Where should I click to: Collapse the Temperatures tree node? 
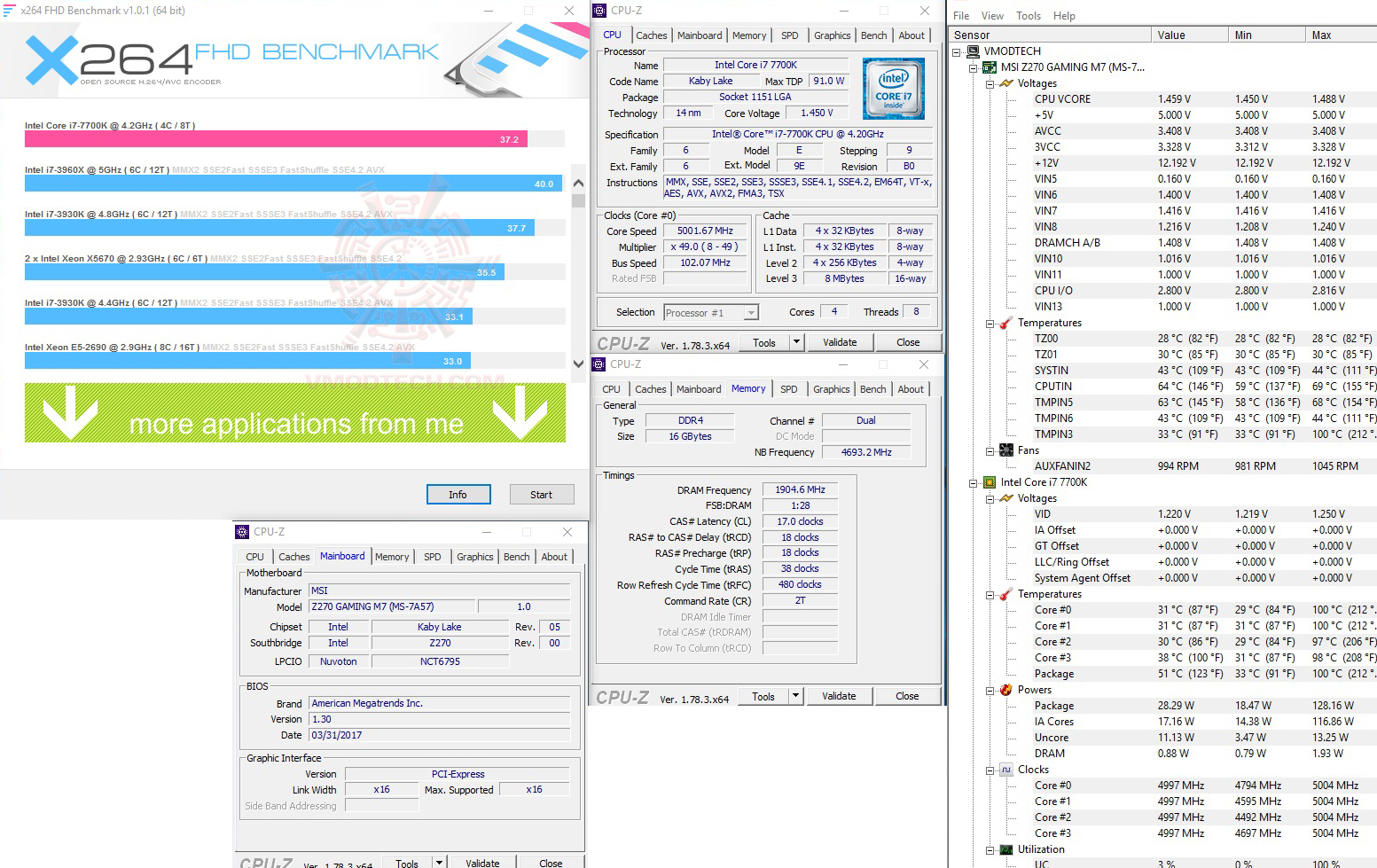(989, 322)
